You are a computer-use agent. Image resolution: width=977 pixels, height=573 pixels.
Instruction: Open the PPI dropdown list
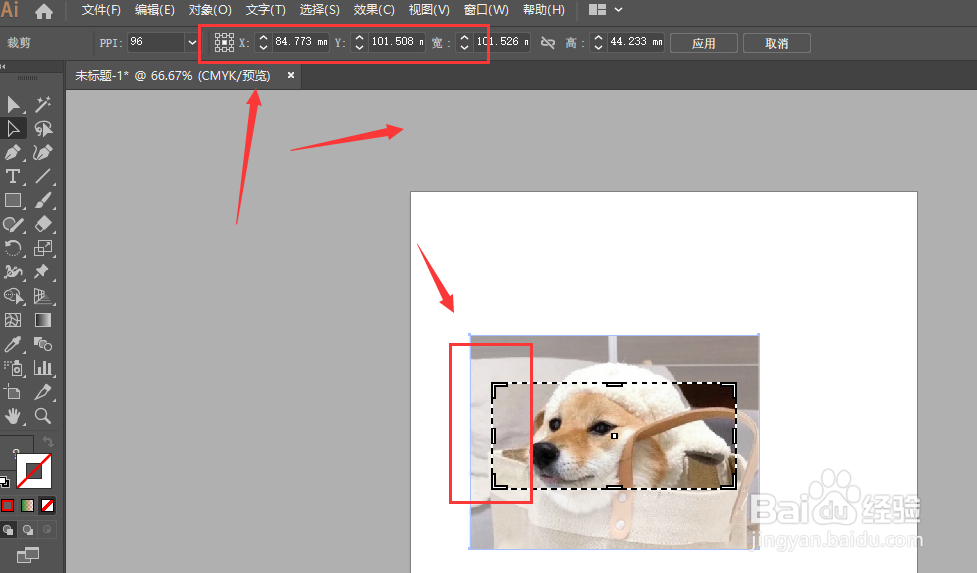click(x=192, y=42)
